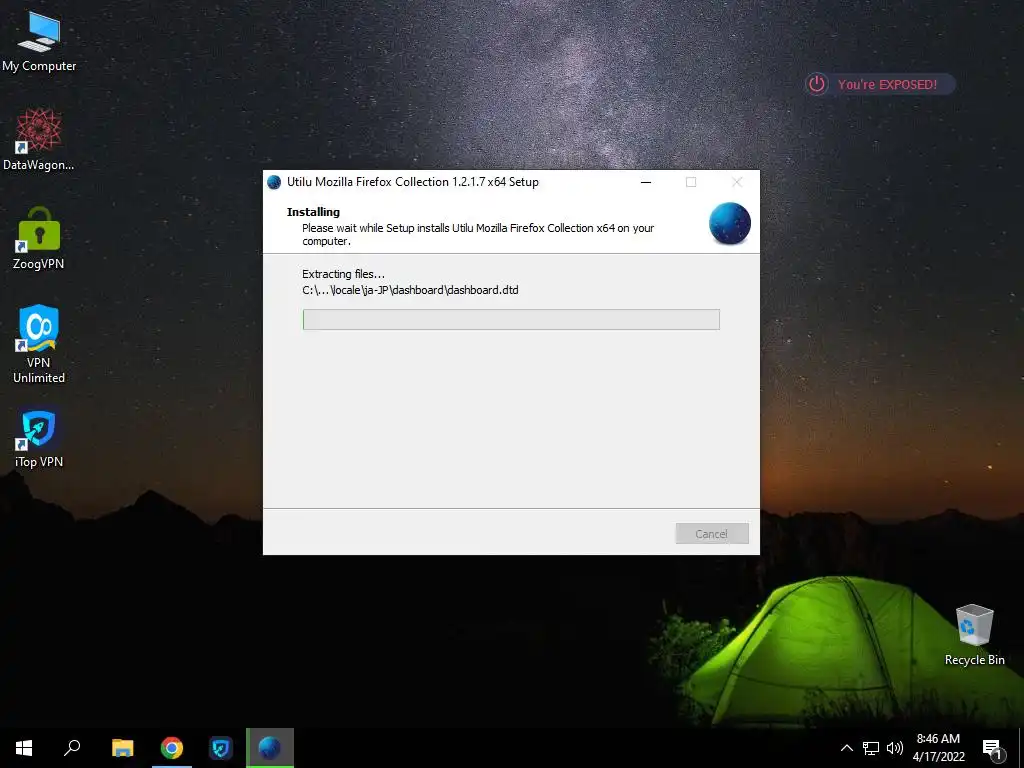Click the disabled close button of Setup
The width and height of the screenshot is (1024, 768).
point(737,182)
